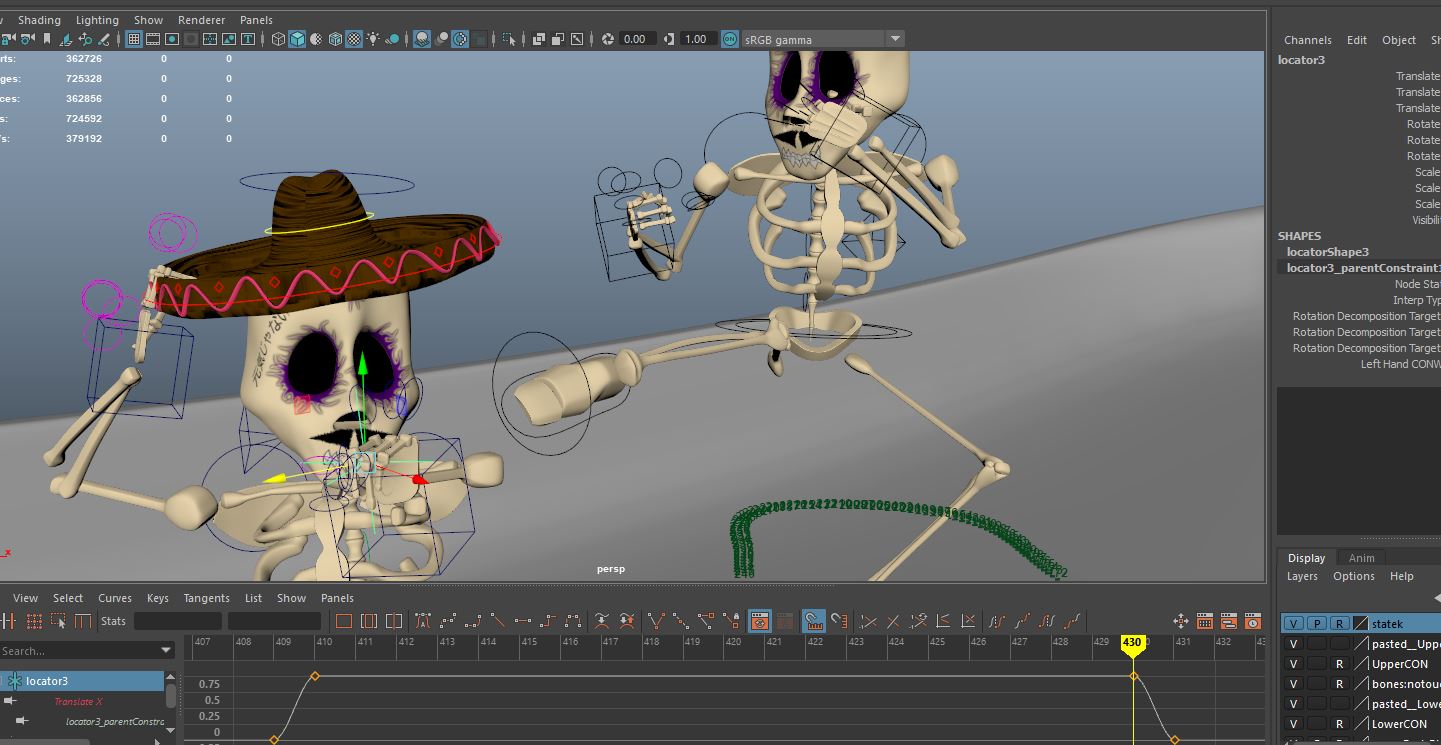
Task: Select the auto tangents icon
Action: click(423, 621)
